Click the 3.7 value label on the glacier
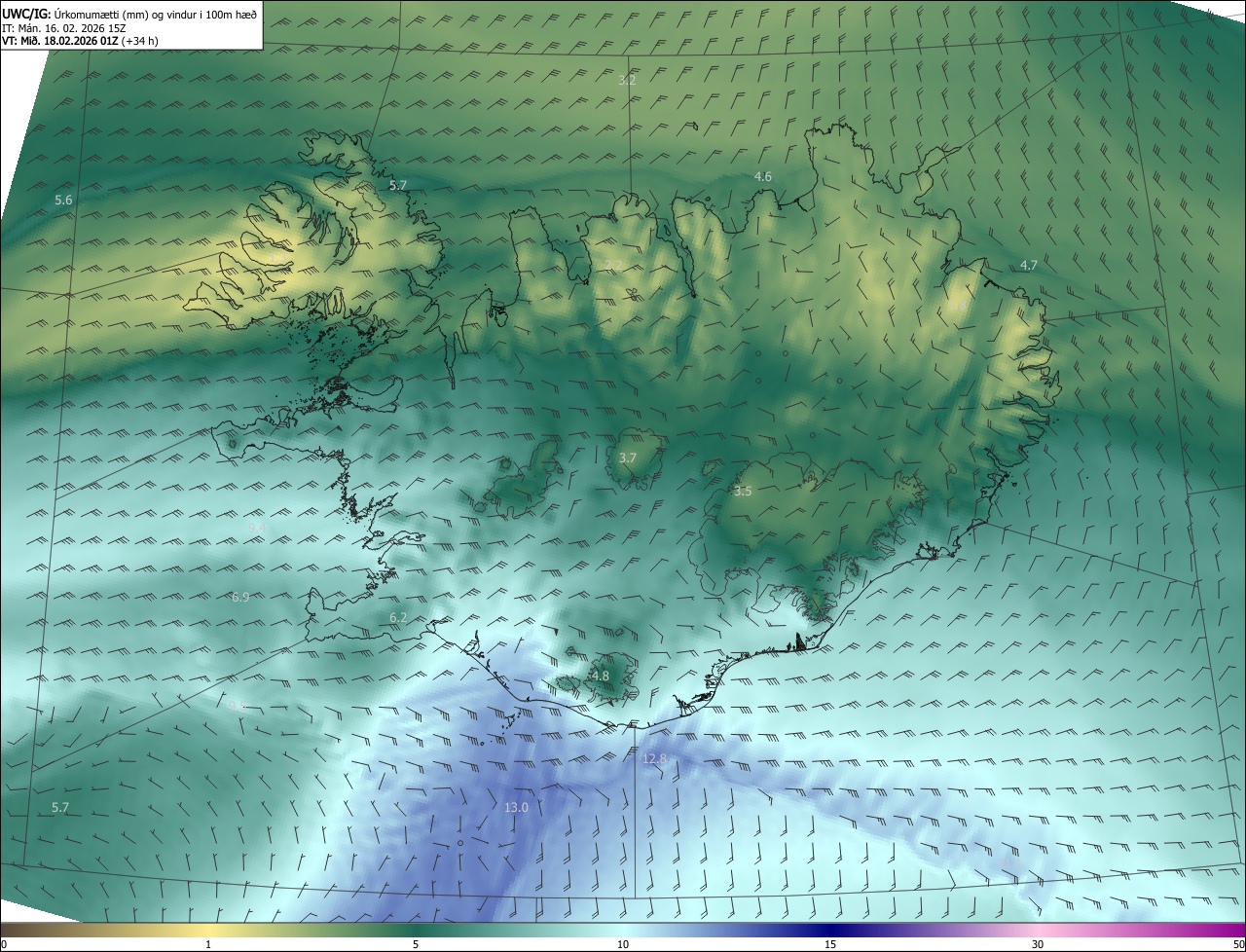This screenshot has width=1246, height=952. point(628,458)
